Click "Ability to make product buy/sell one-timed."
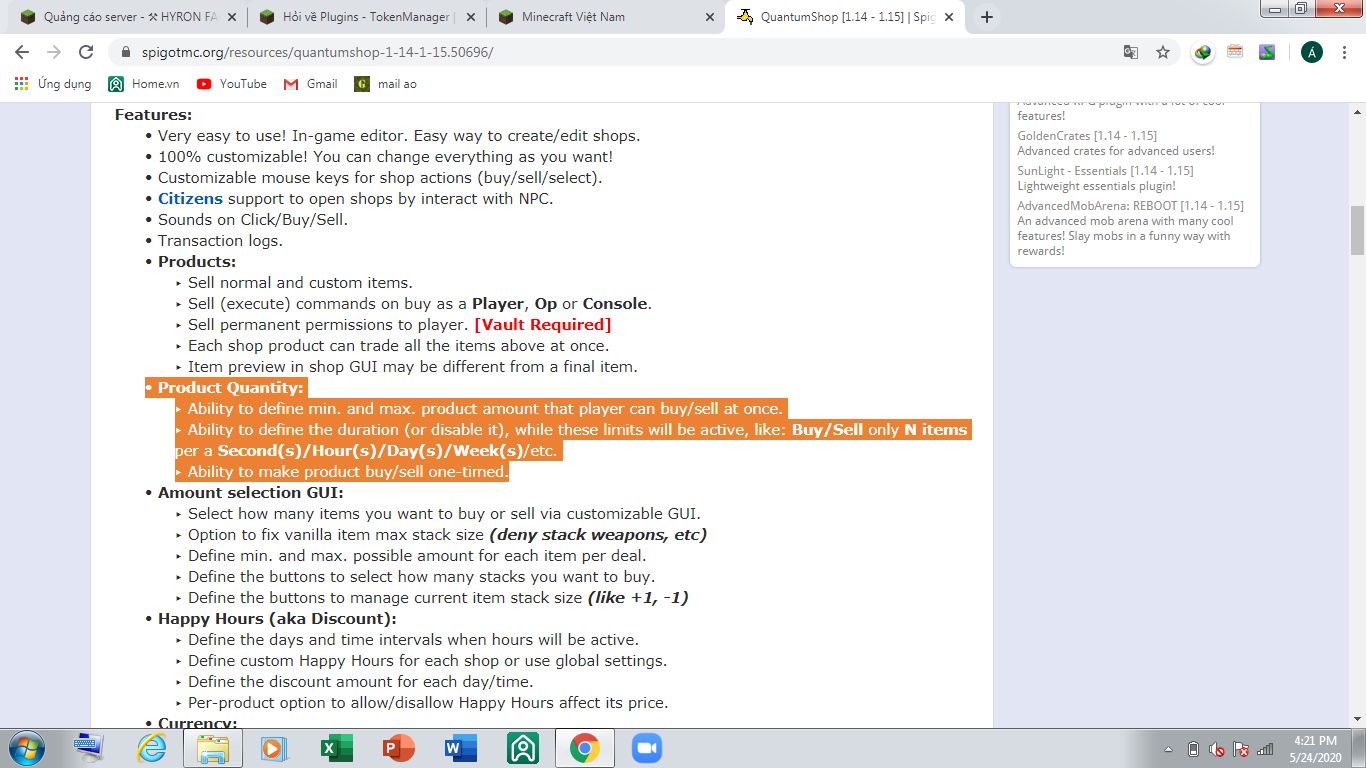The image size is (1366, 768). [348, 472]
